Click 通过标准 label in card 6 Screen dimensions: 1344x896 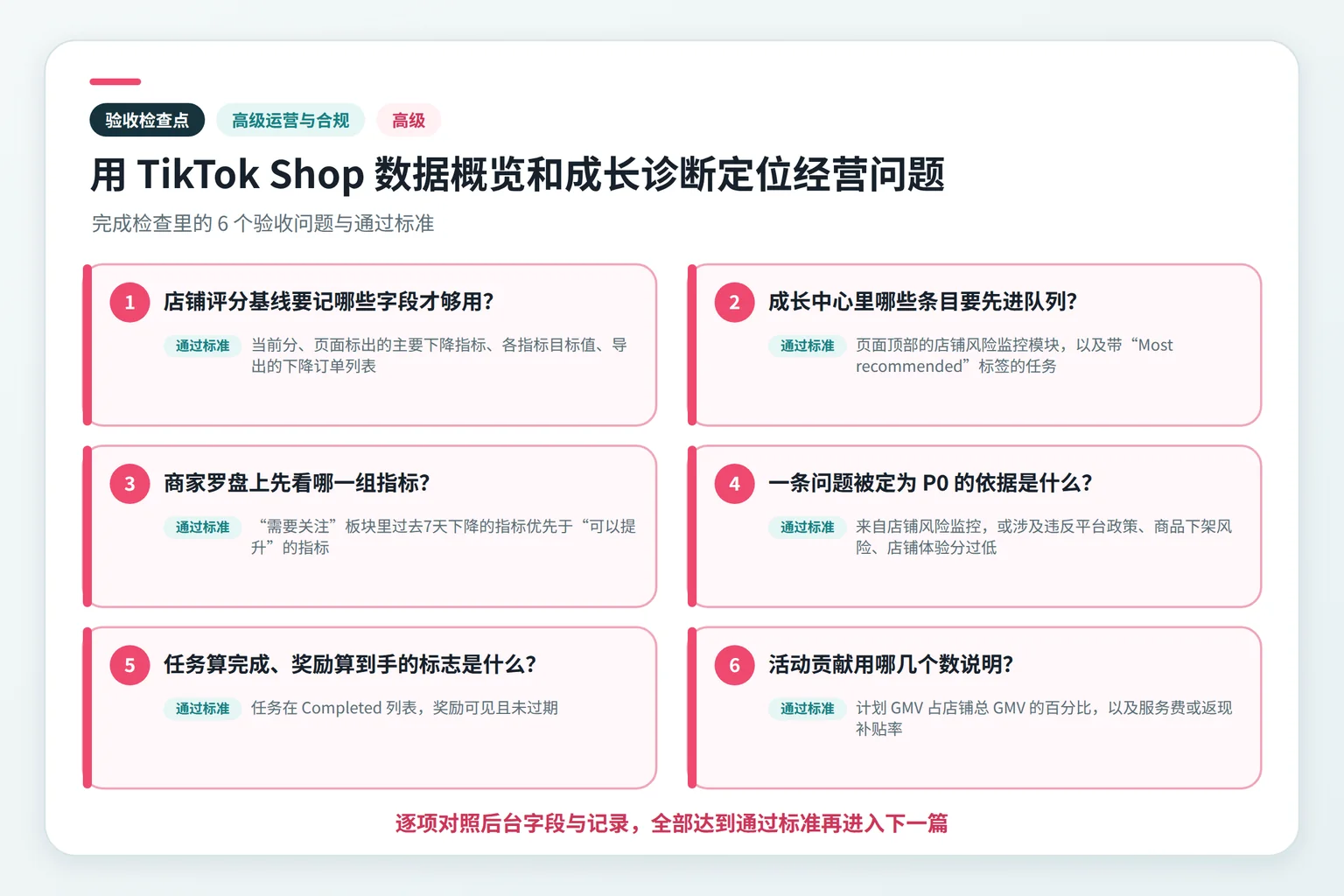pyautogui.click(x=807, y=709)
